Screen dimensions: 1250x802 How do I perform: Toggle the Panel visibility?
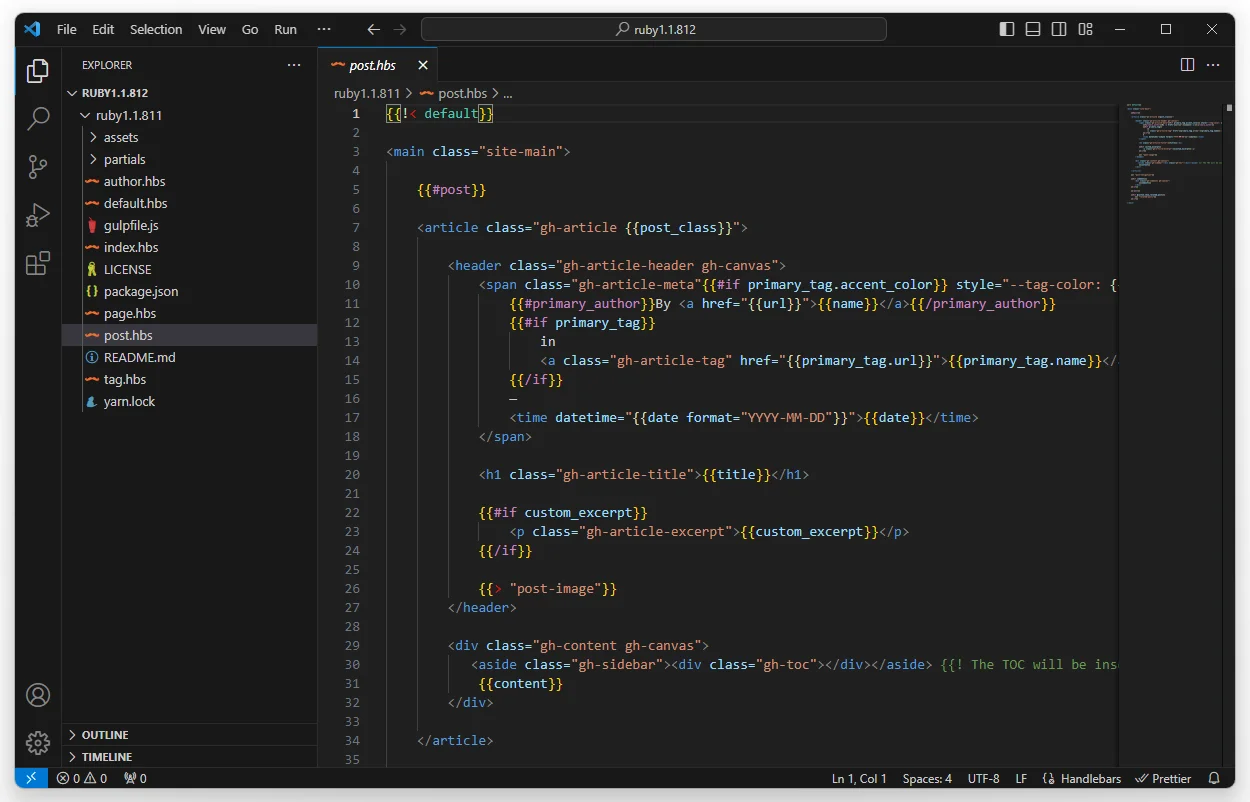[1032, 29]
